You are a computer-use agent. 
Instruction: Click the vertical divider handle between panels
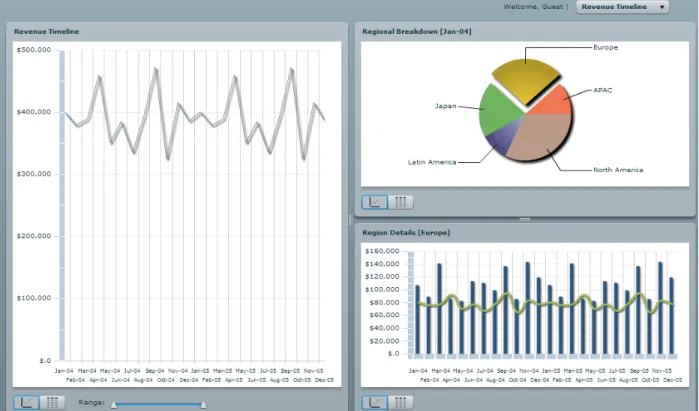[351, 219]
